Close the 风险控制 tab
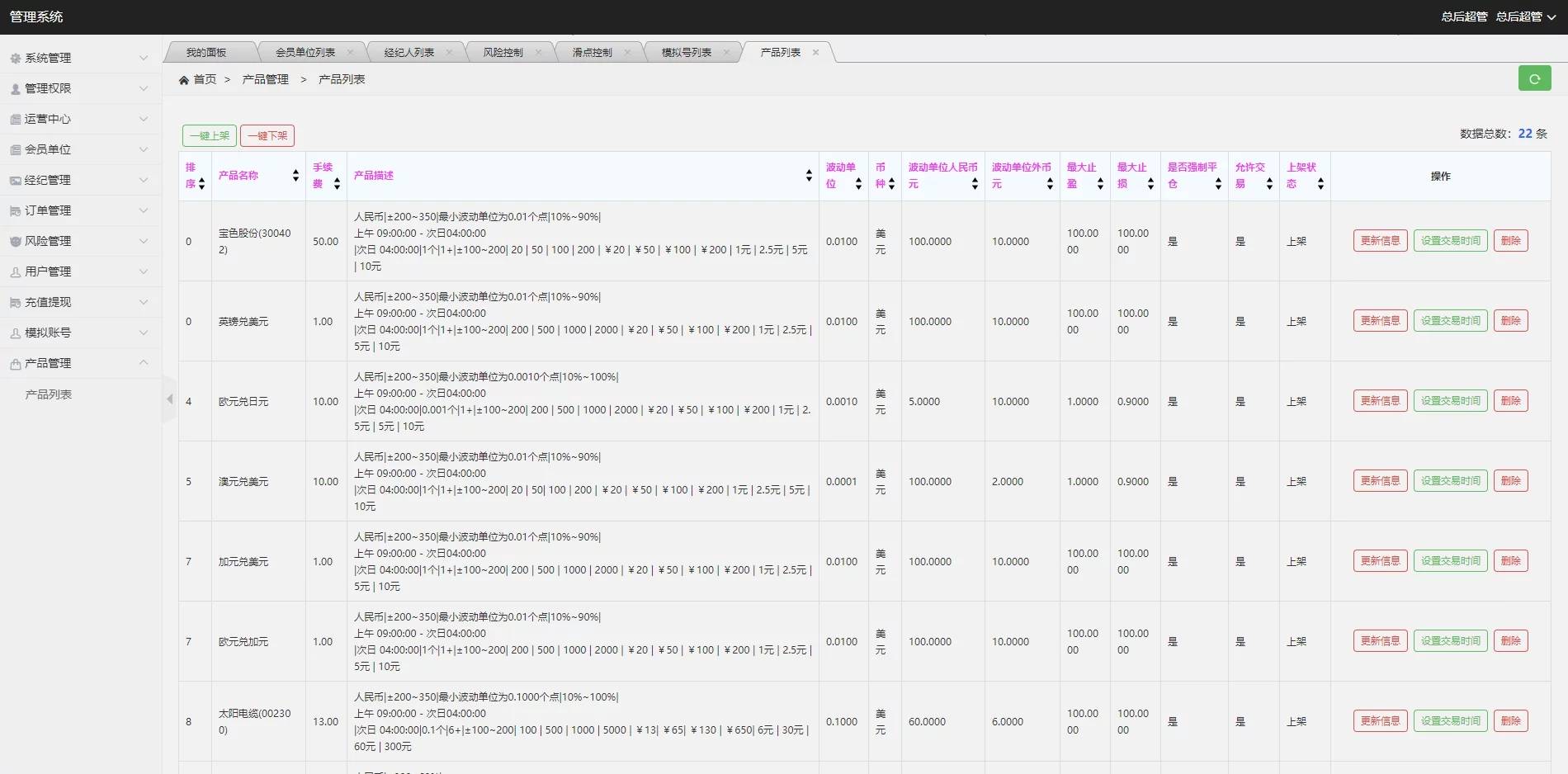Viewport: 1568px width, 774px height. (x=538, y=52)
